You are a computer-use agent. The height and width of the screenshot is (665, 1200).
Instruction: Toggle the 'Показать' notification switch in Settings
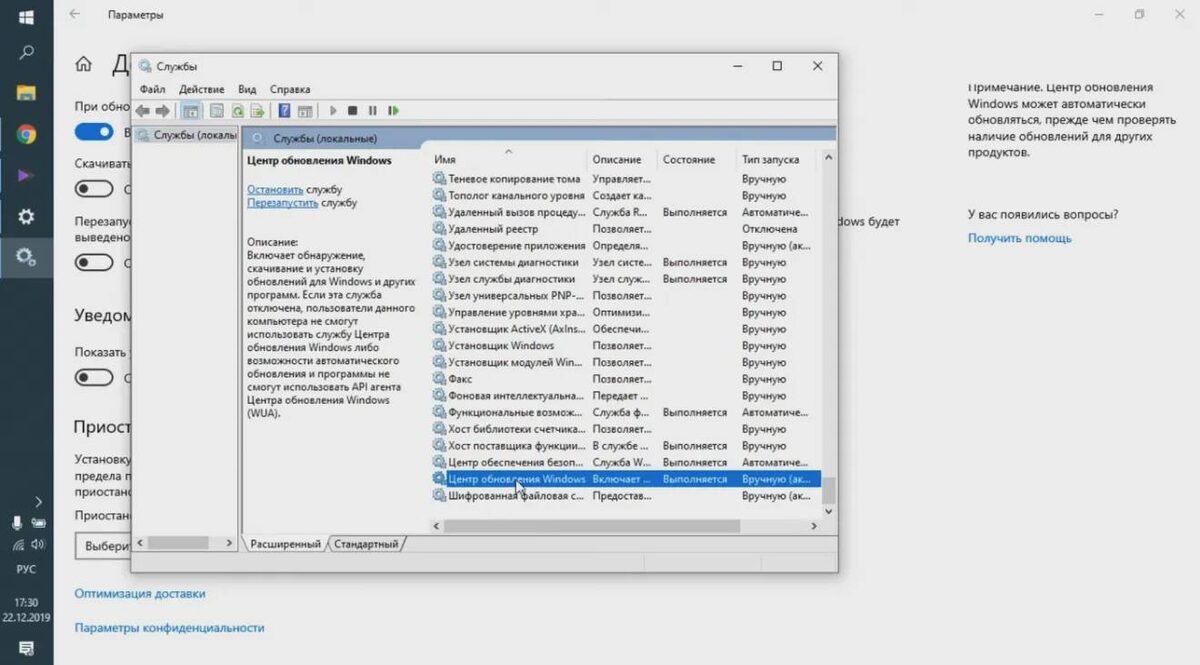tap(94, 377)
